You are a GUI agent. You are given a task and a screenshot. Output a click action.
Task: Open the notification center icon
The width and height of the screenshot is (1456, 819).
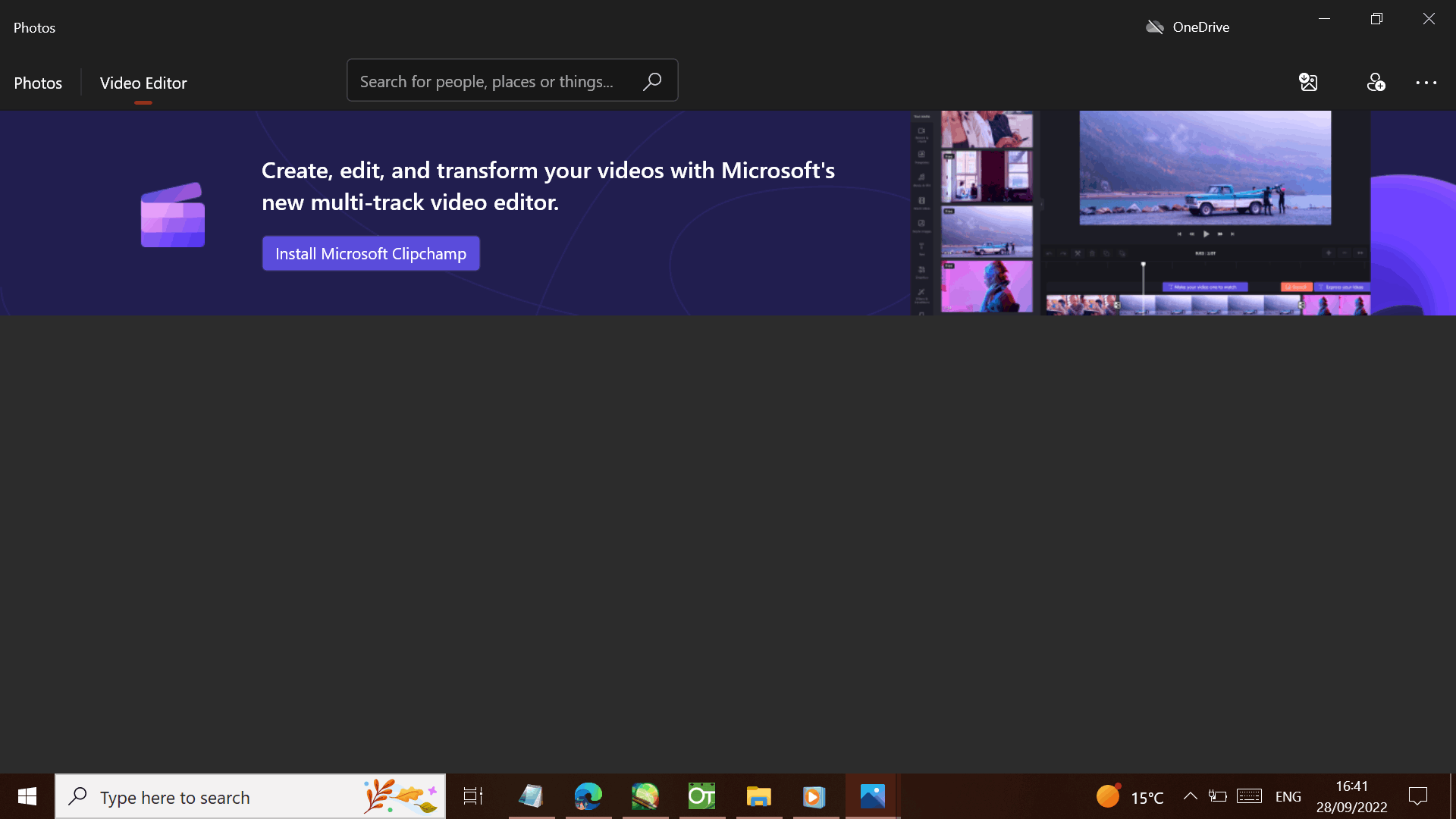(1417, 796)
